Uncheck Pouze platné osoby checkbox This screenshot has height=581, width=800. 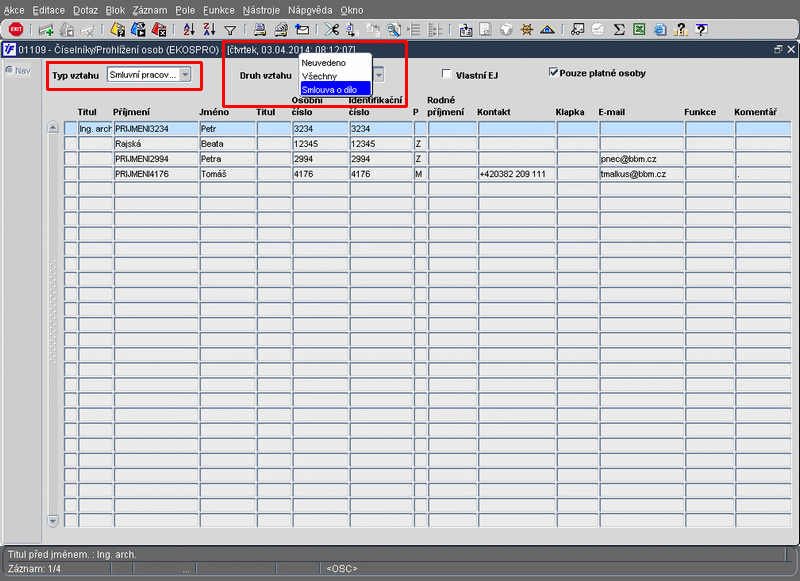[x=553, y=72]
